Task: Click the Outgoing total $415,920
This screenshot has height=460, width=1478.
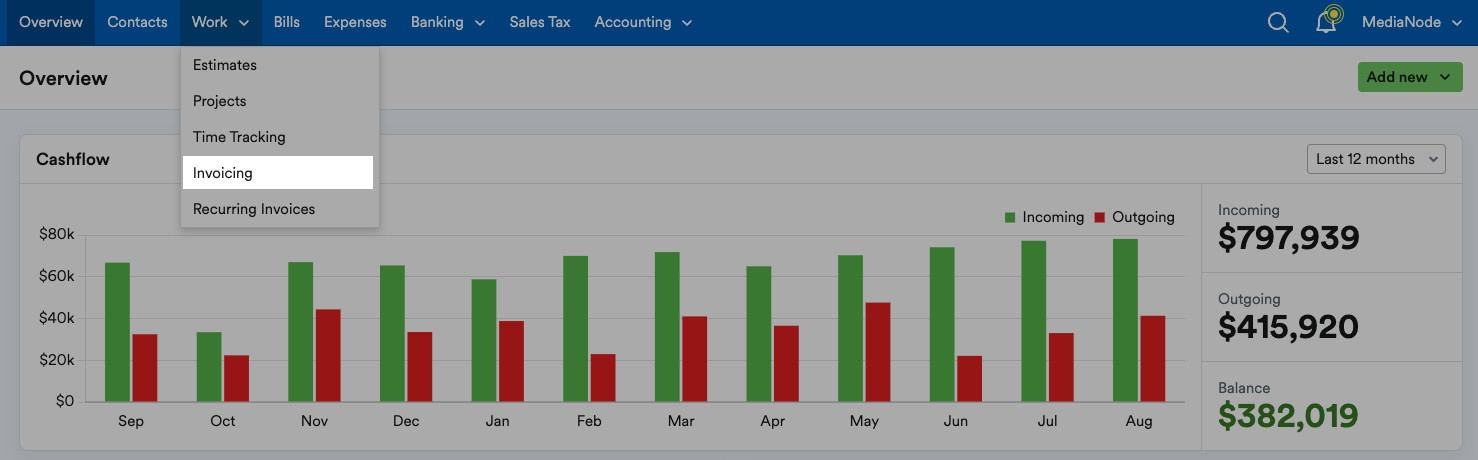Action: pyautogui.click(x=1288, y=327)
